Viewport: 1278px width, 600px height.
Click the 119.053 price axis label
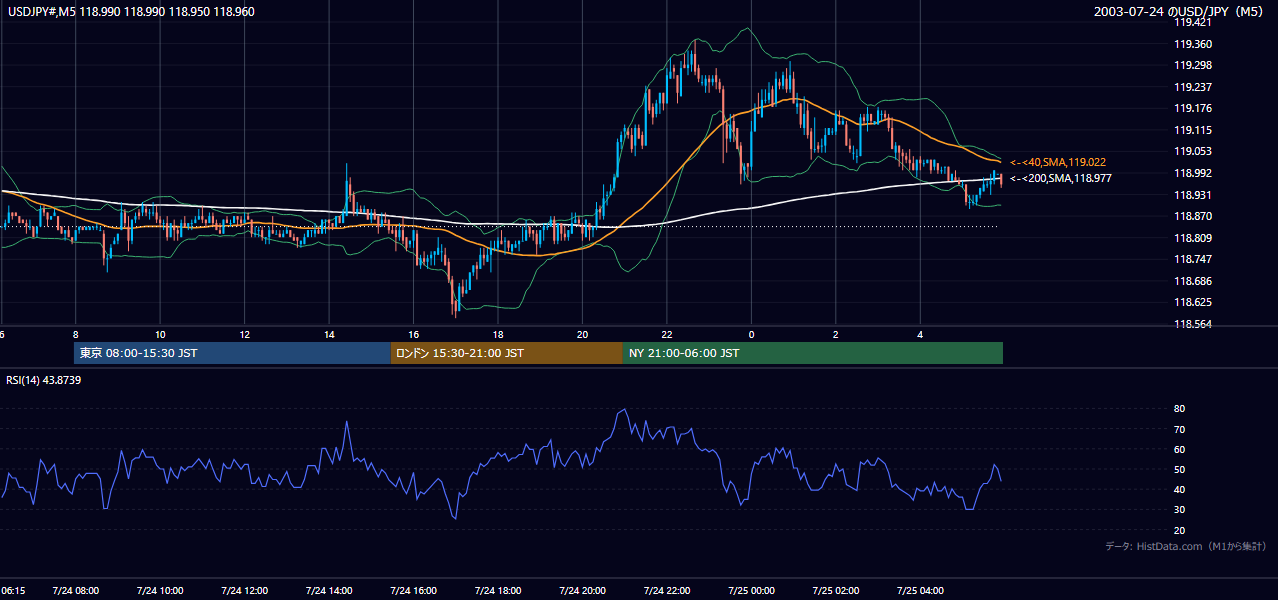(x=1193, y=151)
